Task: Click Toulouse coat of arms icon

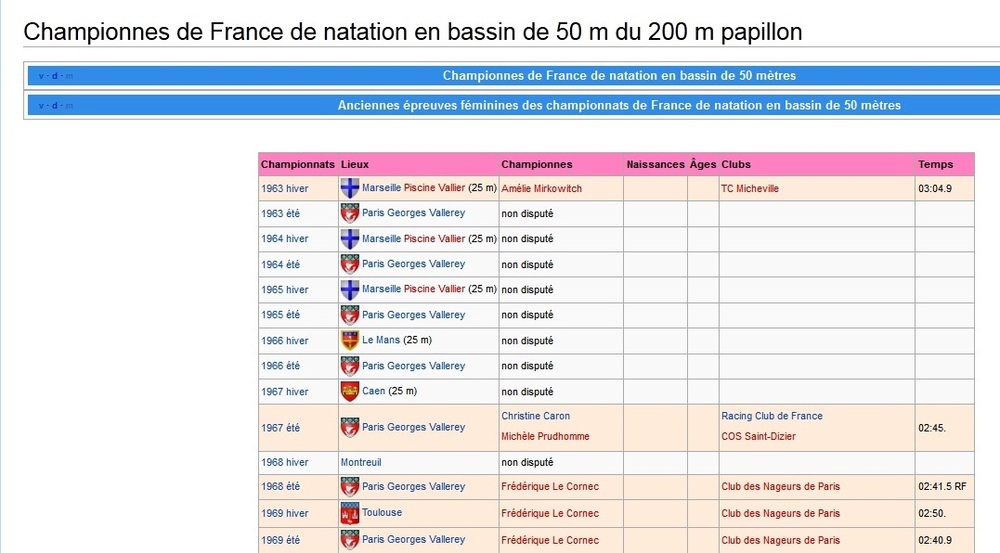Action: (349, 513)
